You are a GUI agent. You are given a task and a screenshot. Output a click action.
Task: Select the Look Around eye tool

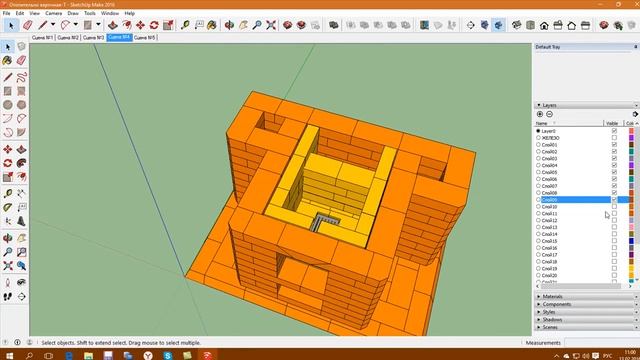[x=22, y=282]
